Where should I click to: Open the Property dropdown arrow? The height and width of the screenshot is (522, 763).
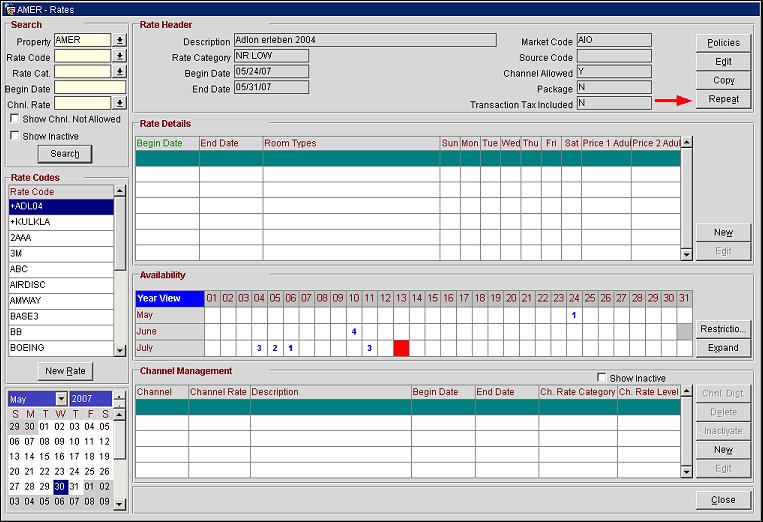119,40
